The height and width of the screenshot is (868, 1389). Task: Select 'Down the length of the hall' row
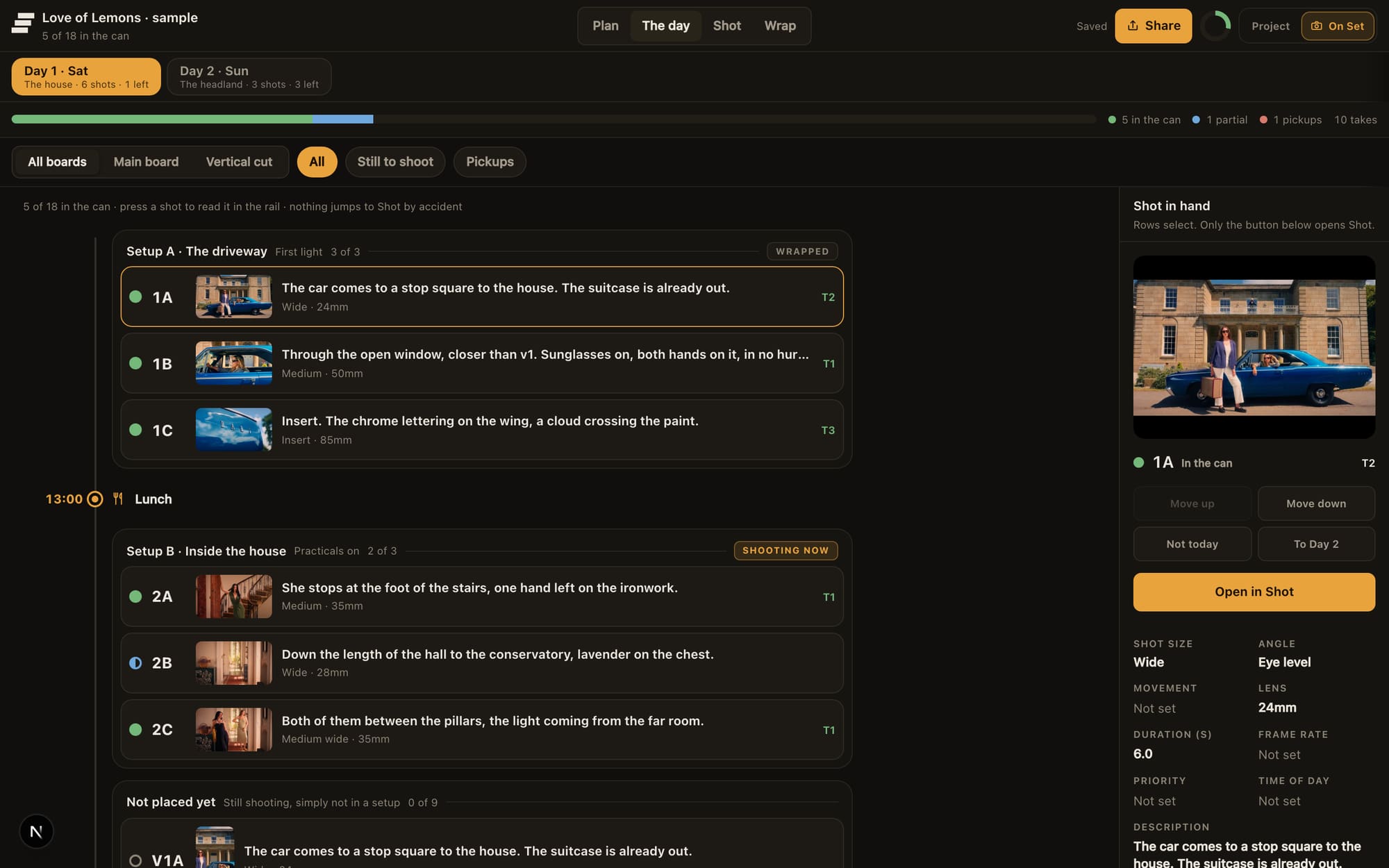(x=482, y=663)
